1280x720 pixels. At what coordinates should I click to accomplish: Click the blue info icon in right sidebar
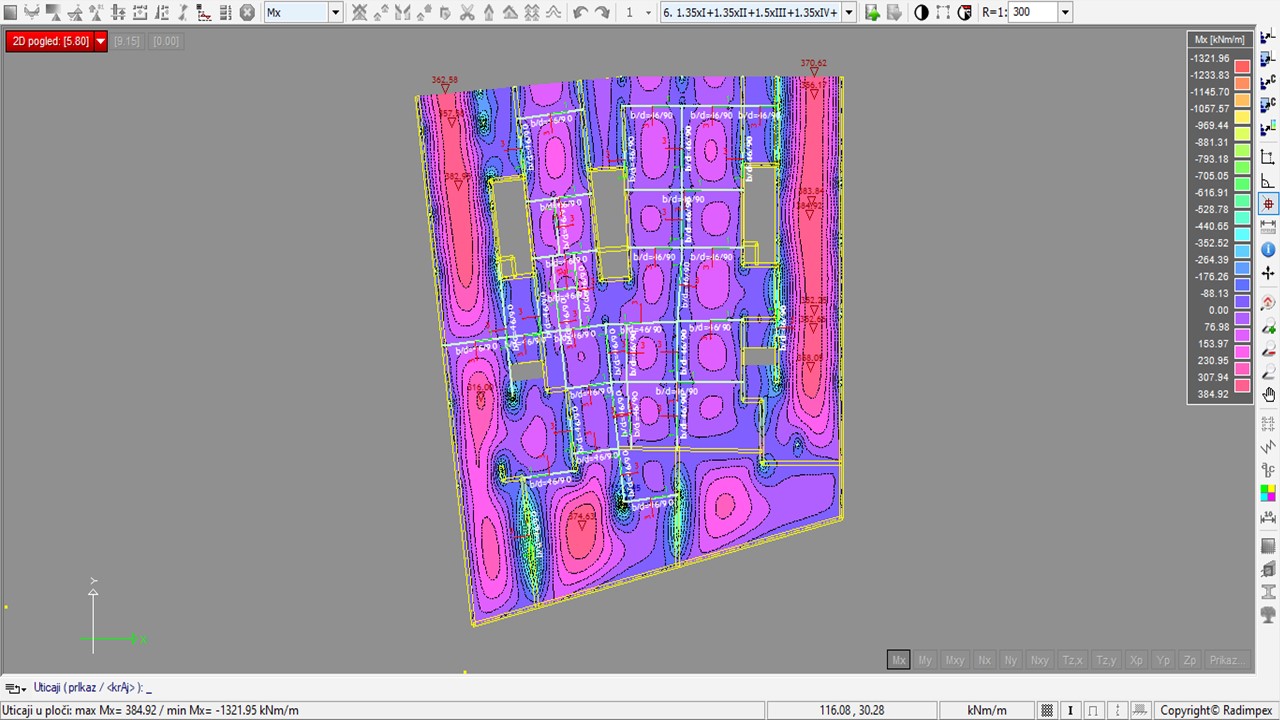pos(1268,249)
